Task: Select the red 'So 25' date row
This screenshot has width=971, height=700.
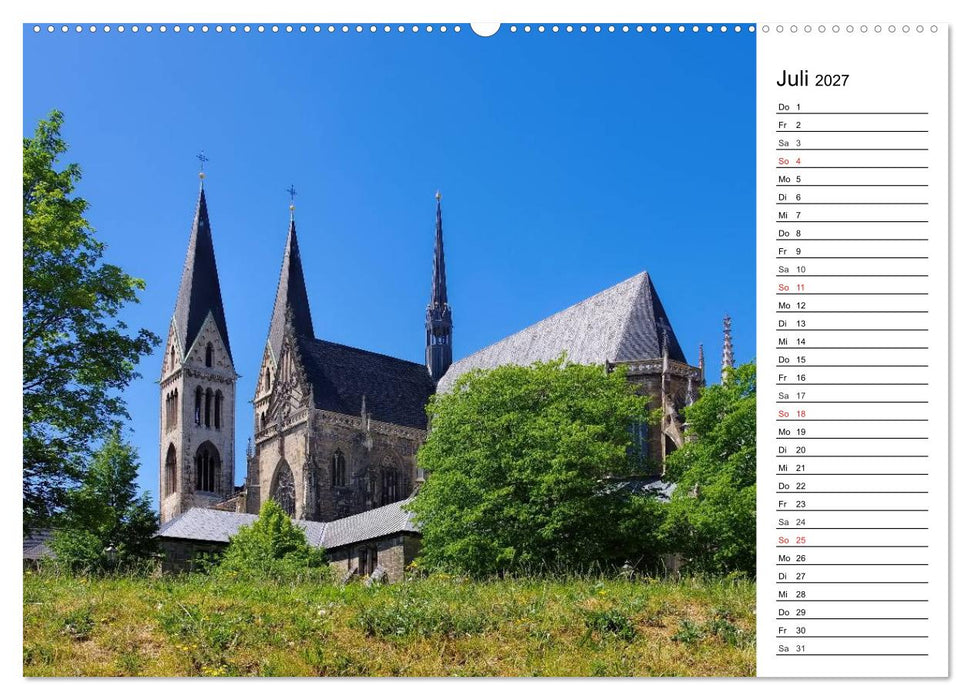Action: click(852, 540)
